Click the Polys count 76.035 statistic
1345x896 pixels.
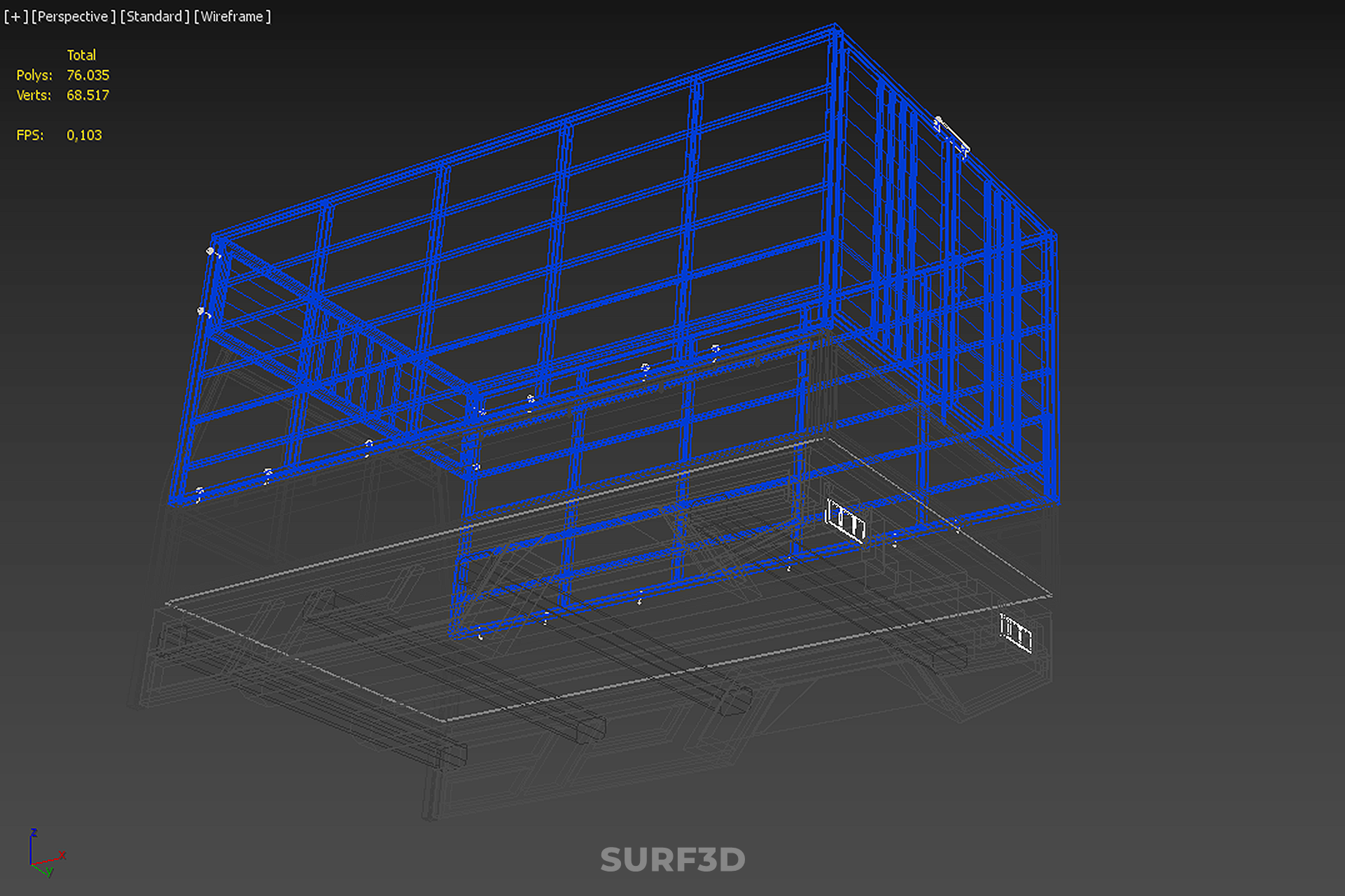[88, 75]
